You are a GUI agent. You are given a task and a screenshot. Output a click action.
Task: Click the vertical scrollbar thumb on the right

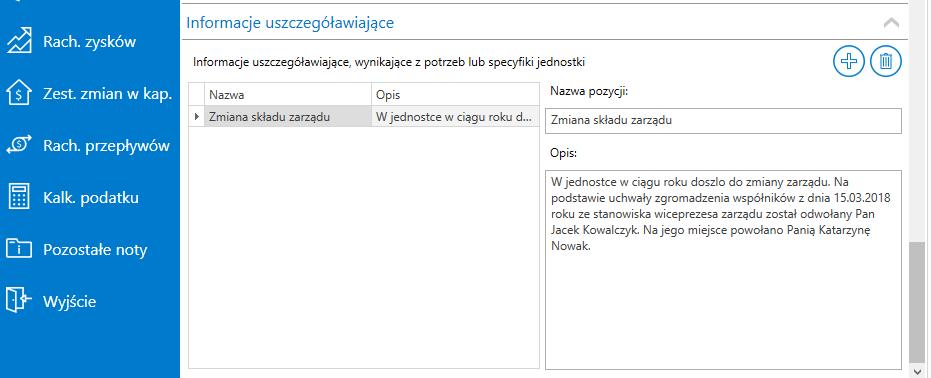[917, 302]
